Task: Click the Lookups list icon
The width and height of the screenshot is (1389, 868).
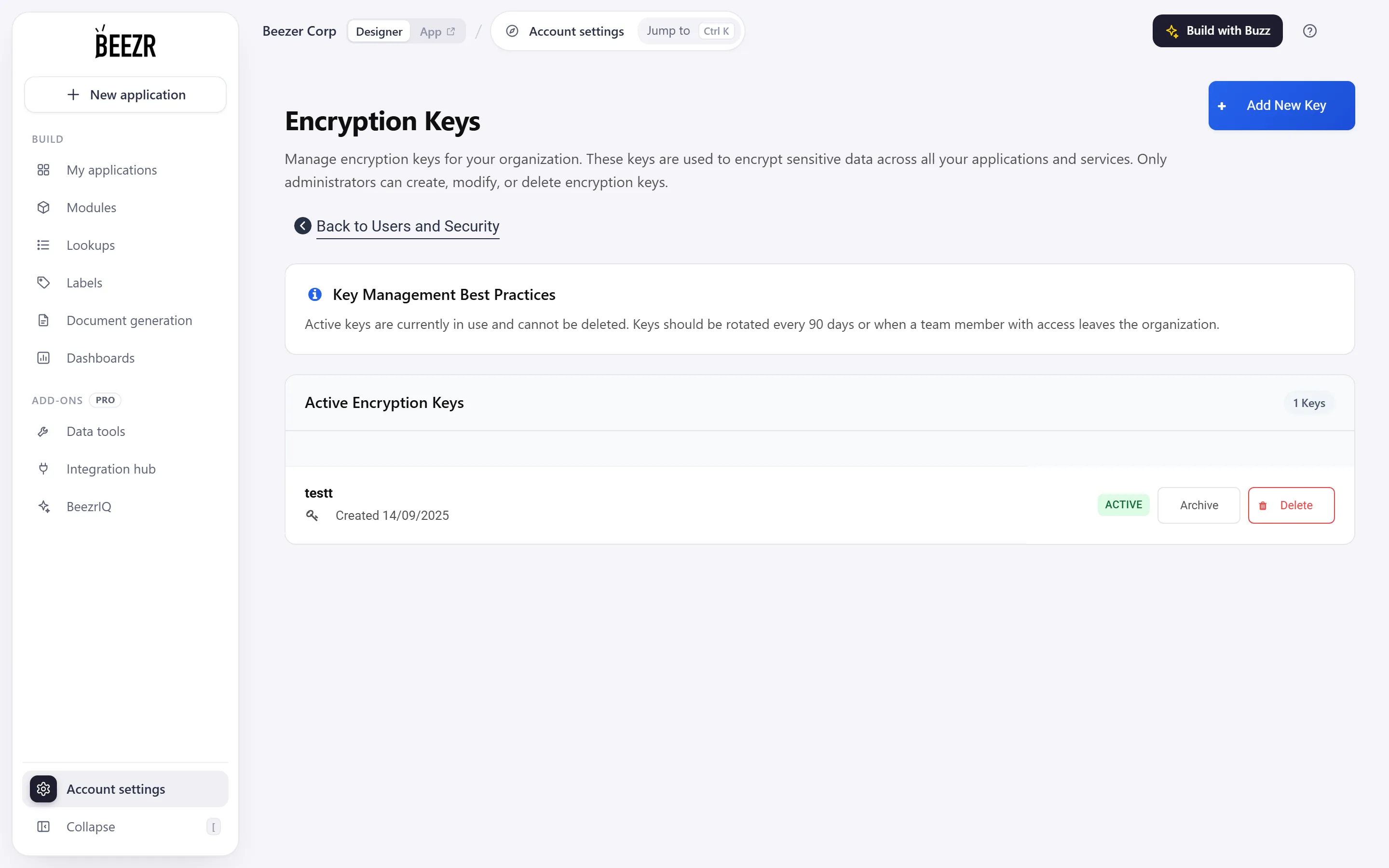Action: pos(43,245)
